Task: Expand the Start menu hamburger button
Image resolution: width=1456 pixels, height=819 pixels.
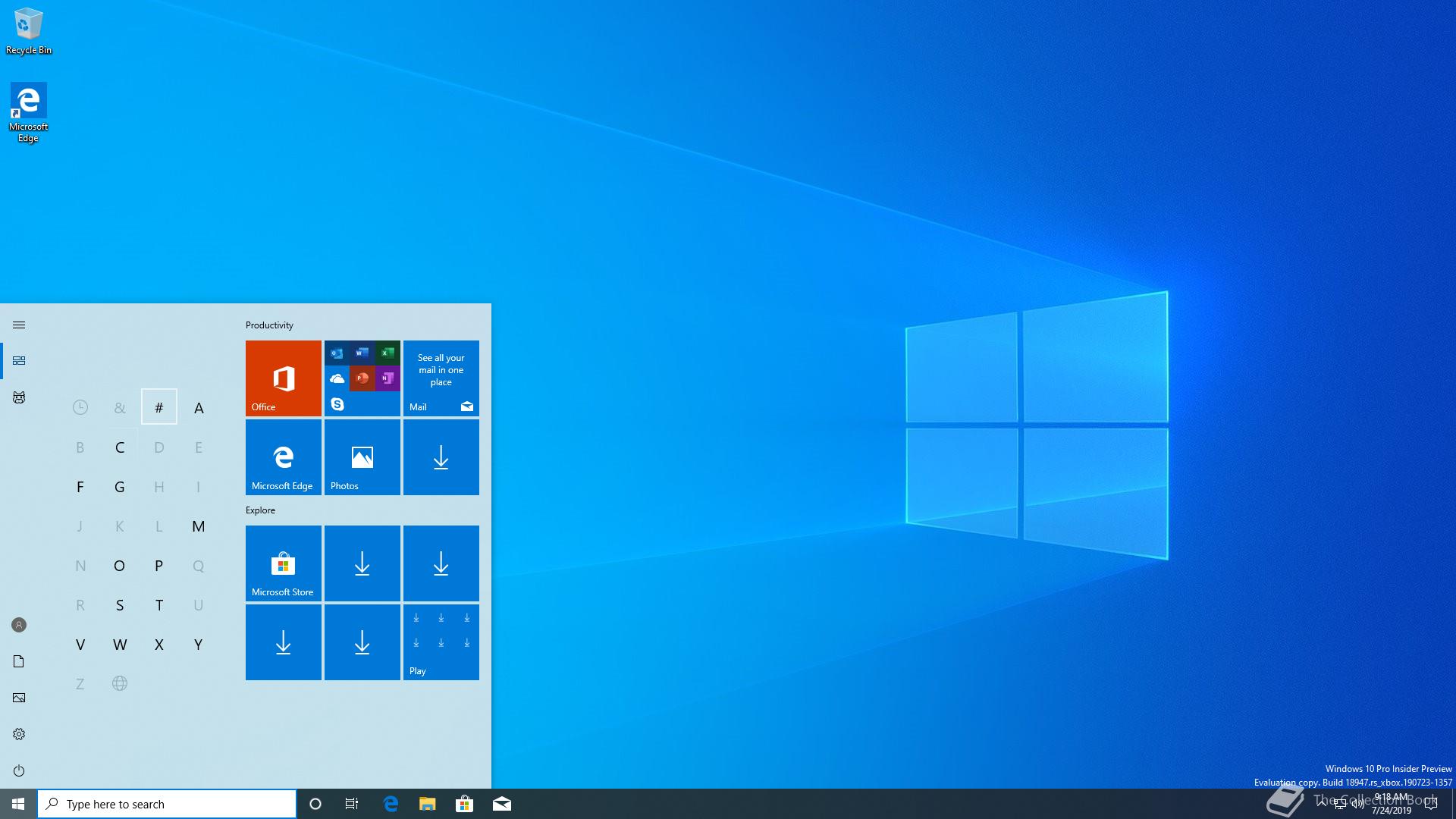Action: [19, 325]
